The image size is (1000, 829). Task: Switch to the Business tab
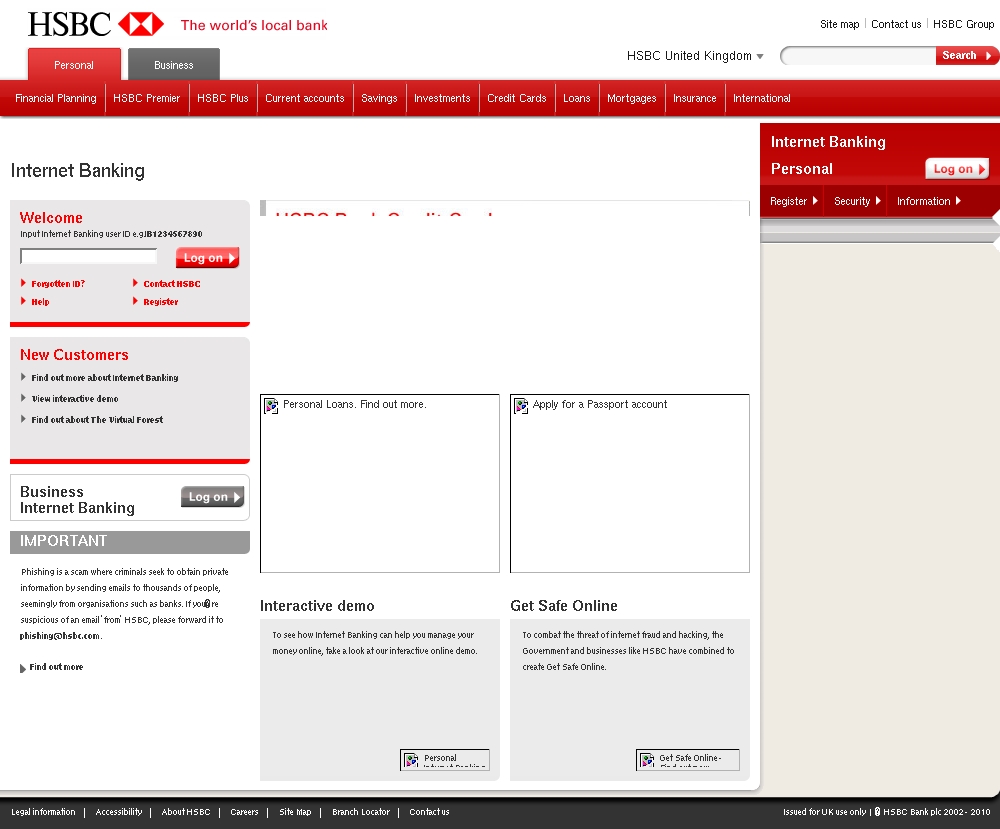[x=173, y=65]
